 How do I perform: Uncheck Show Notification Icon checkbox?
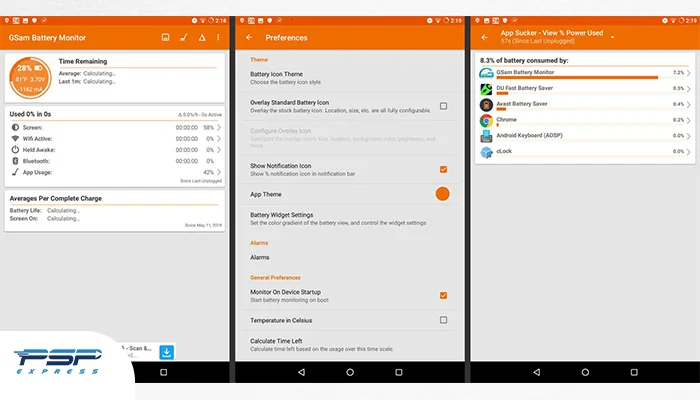[443, 169]
